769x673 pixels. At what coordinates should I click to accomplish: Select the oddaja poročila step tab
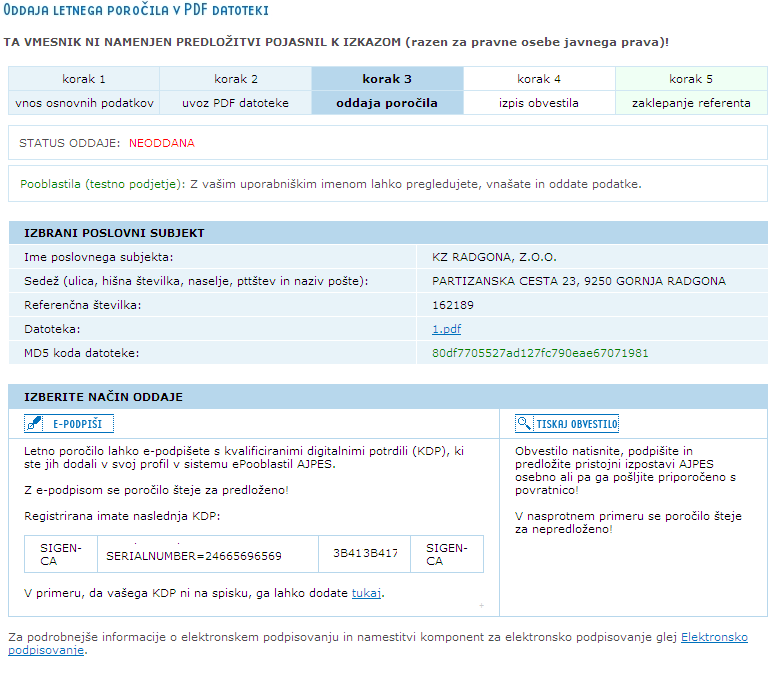pos(387,103)
